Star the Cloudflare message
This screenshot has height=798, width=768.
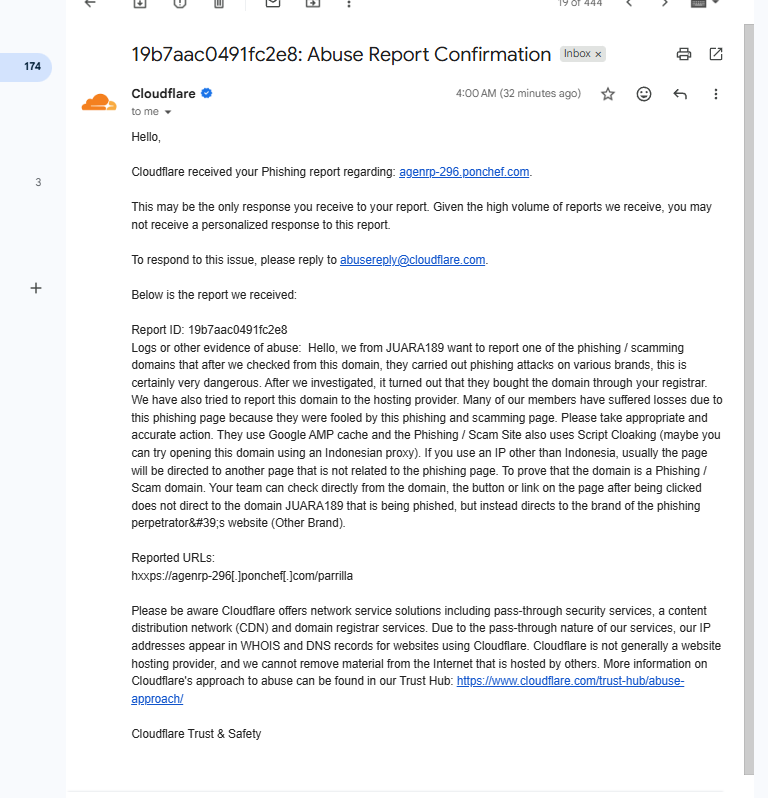pyautogui.click(x=608, y=94)
